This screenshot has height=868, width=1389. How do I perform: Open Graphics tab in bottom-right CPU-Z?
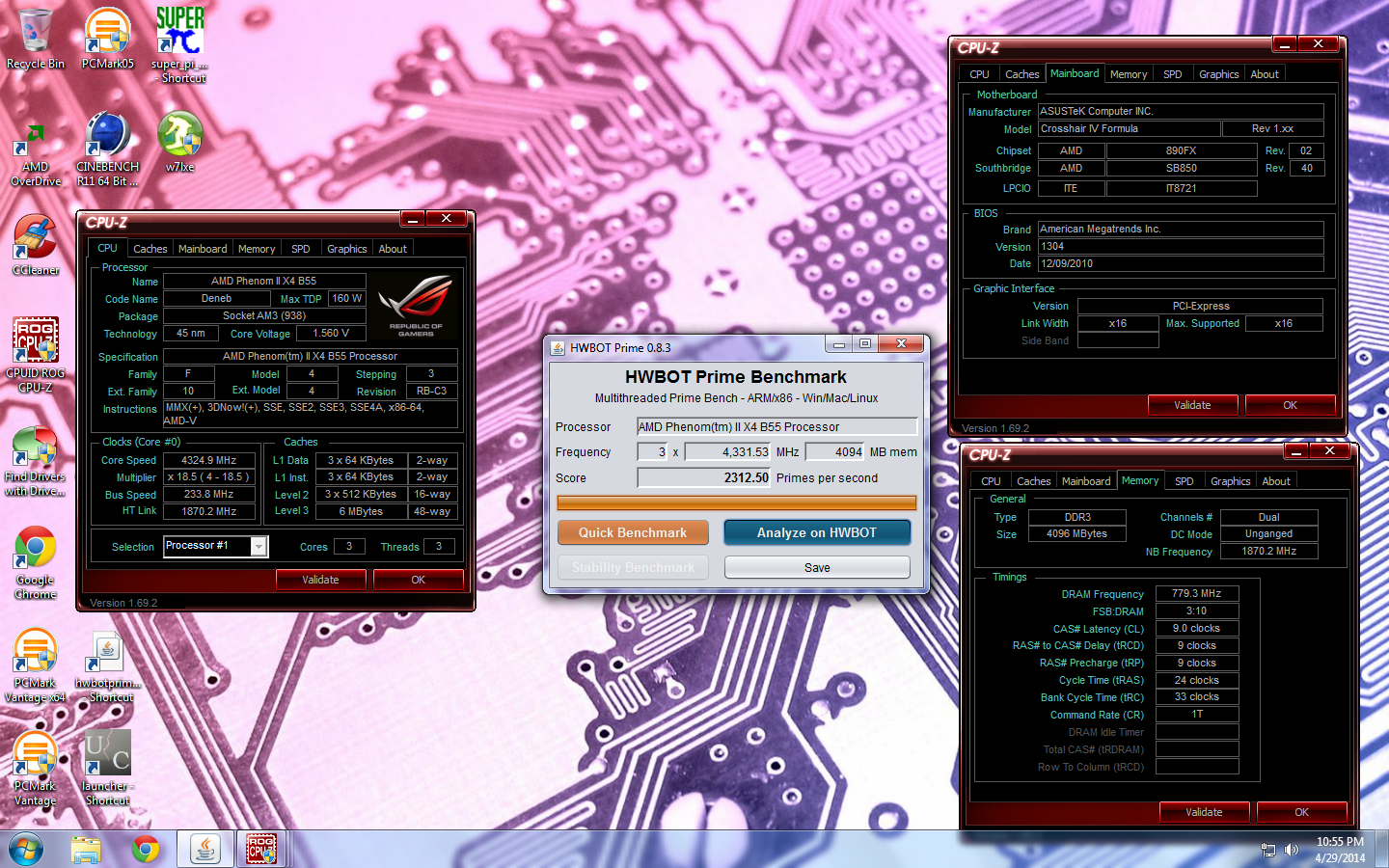[x=1231, y=481]
